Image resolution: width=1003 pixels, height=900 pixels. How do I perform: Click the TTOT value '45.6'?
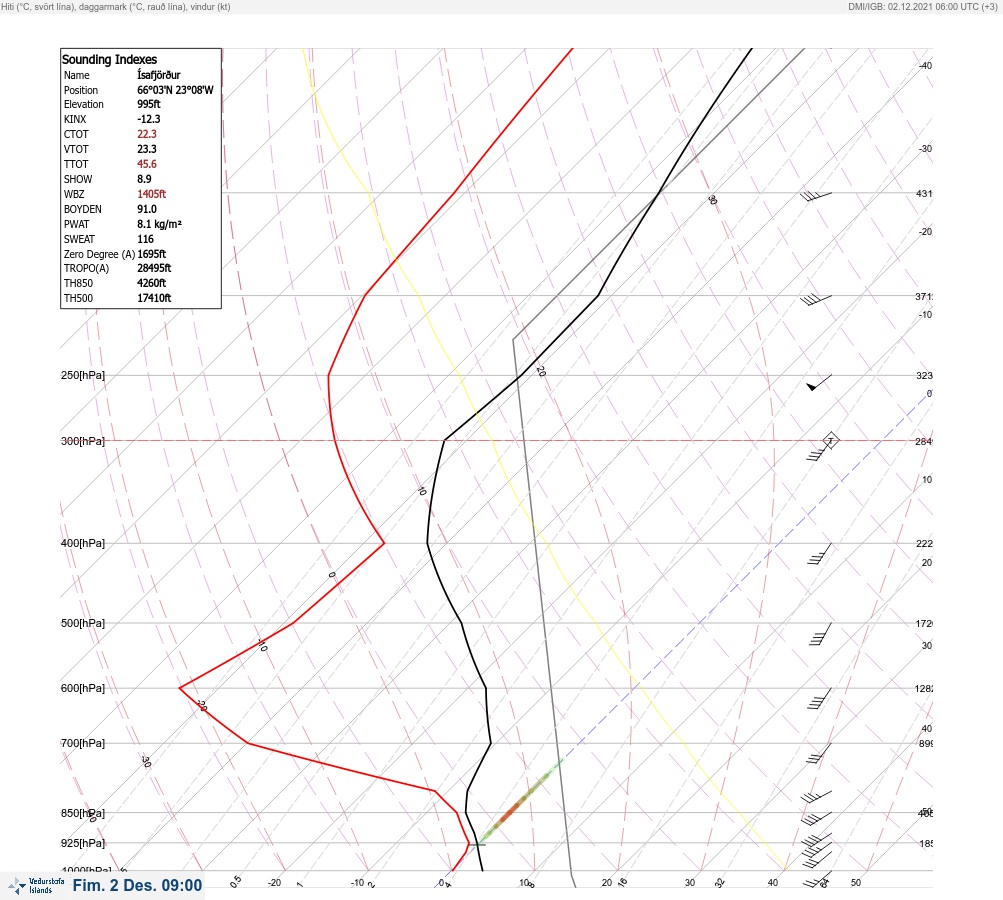click(x=146, y=164)
